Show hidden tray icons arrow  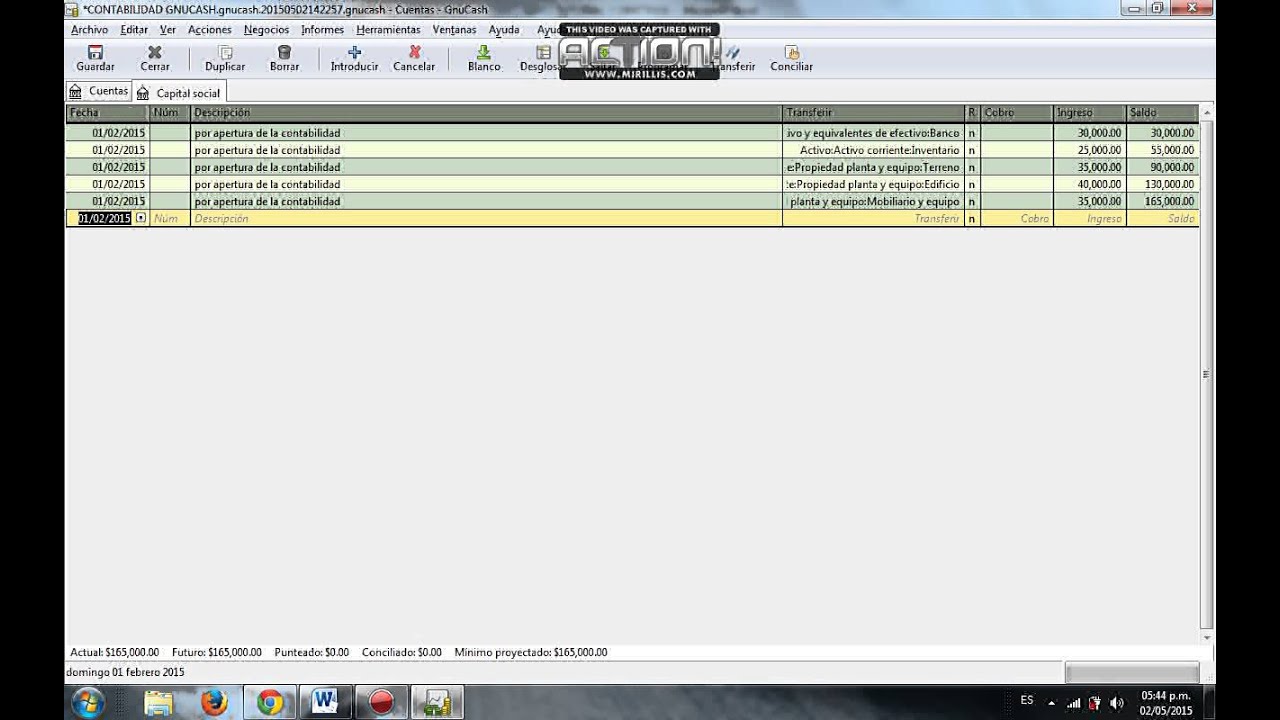tap(1051, 703)
